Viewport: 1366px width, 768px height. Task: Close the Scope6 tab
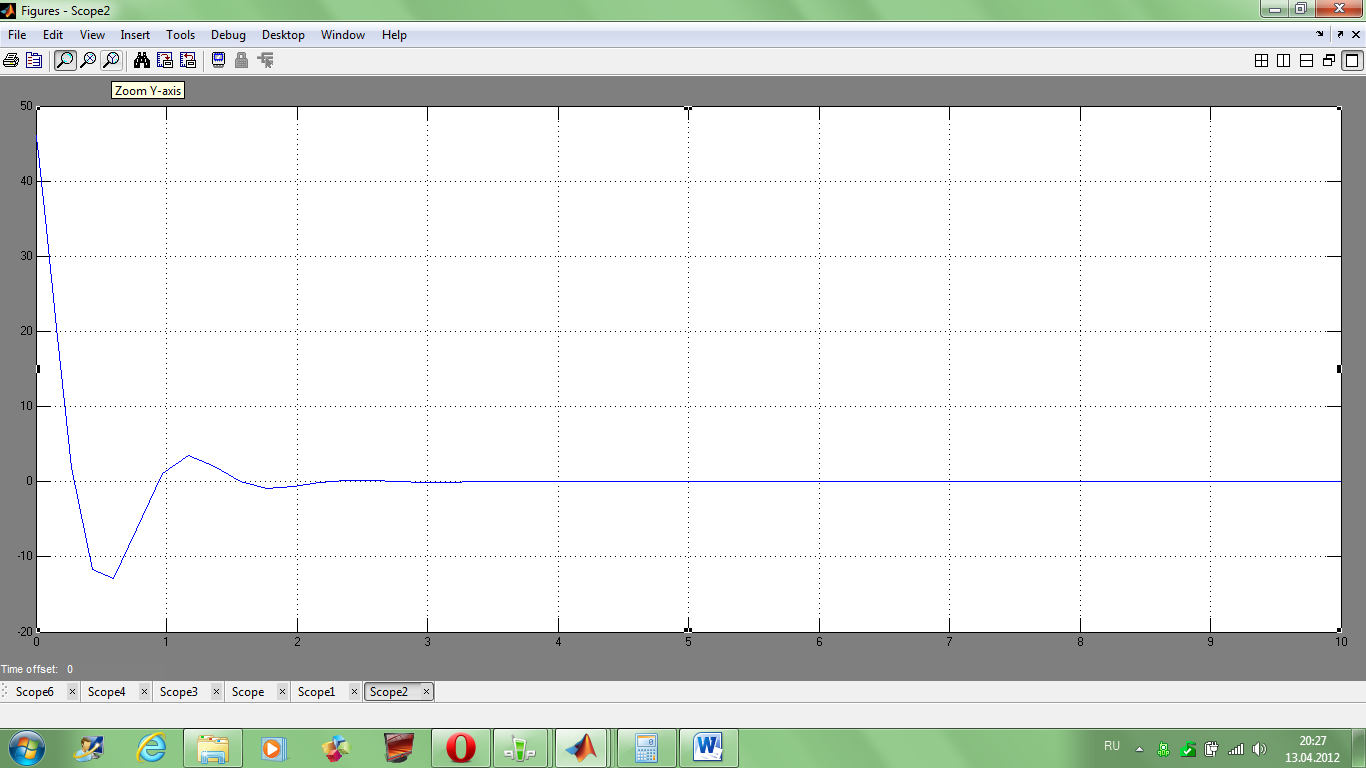(72, 692)
